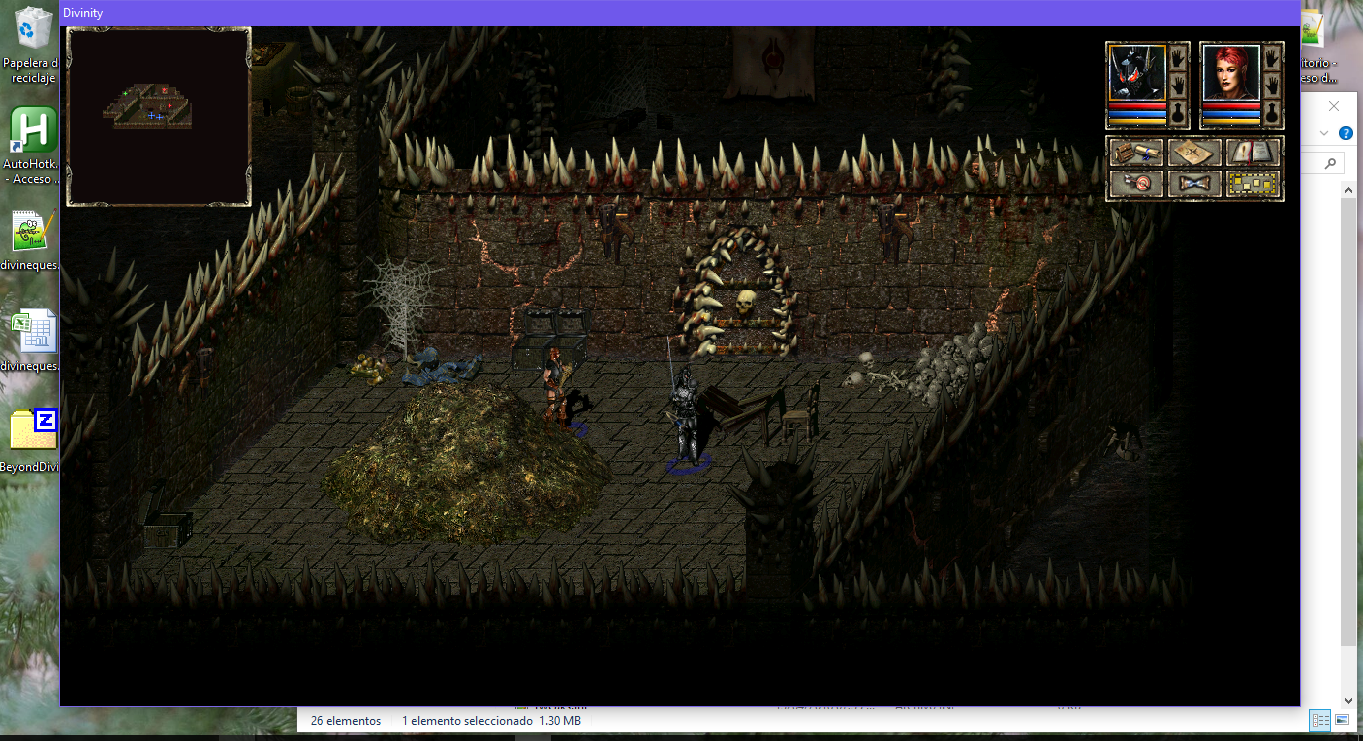Click the red-haired woman's potion flask slot
The image size is (1363, 741).
pos(1273,111)
